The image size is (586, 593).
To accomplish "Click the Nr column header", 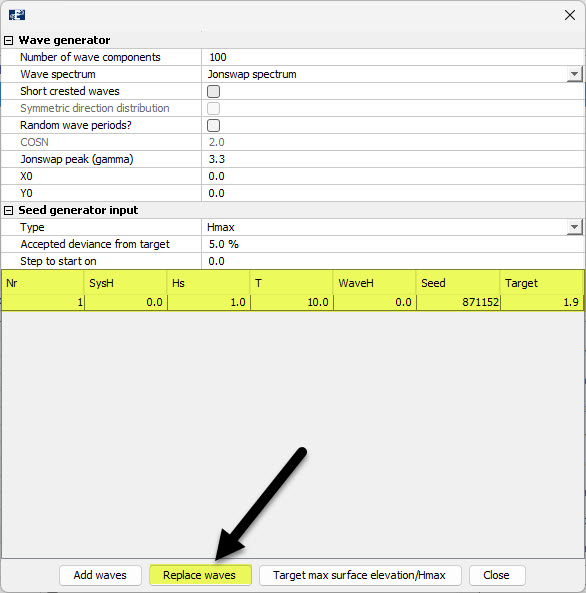I will [43, 283].
